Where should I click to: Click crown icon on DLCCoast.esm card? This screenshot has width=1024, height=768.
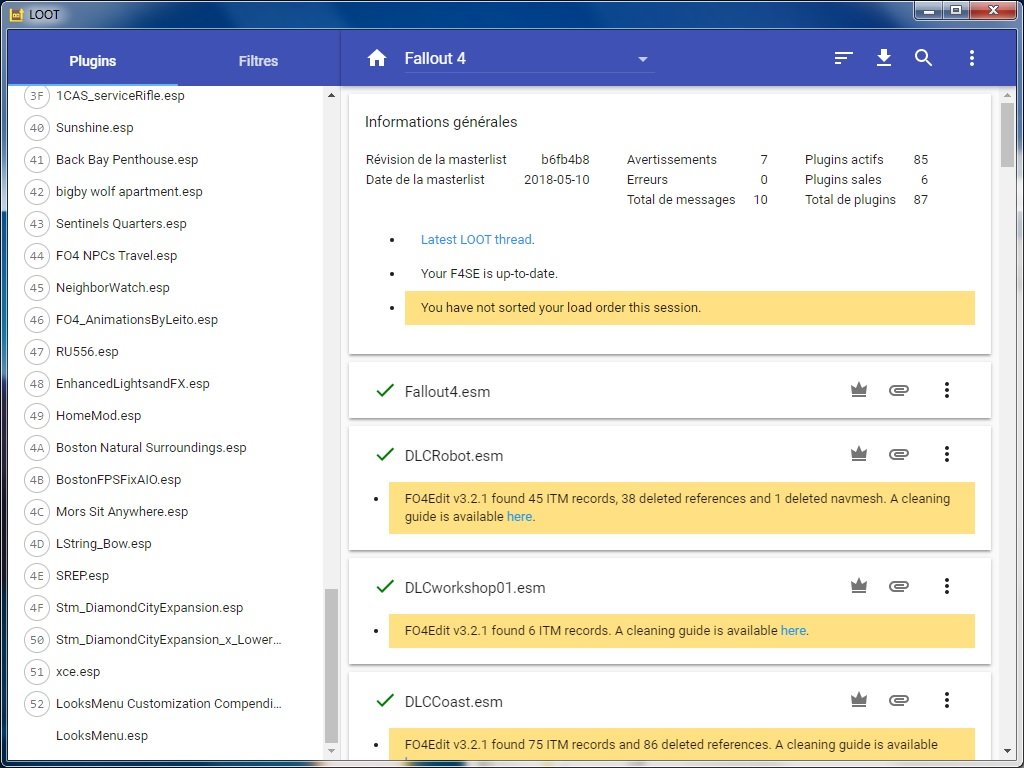(859, 701)
